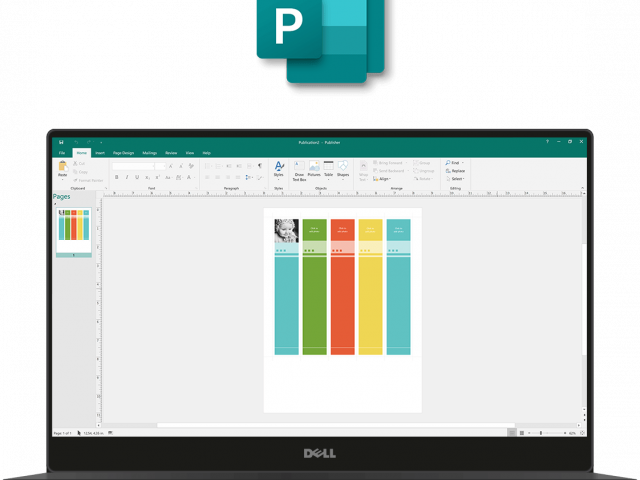Click the Replace button
Viewport: 640px width, 480px height.
[x=455, y=170]
